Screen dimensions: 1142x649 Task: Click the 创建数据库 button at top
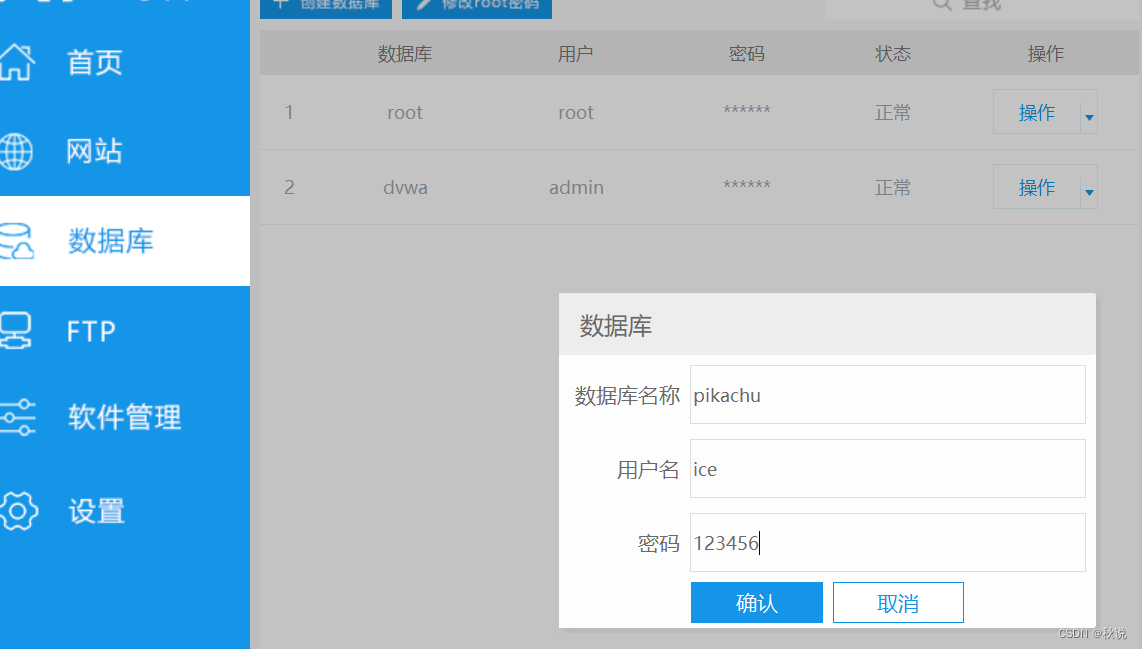coord(326,7)
